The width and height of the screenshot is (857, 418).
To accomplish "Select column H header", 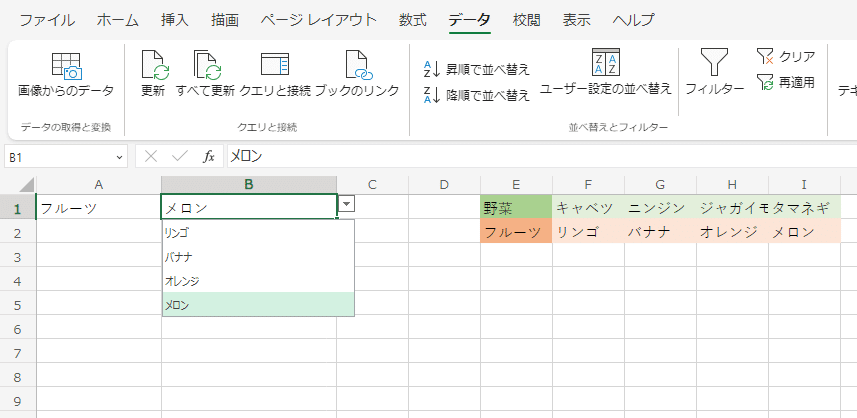I will (732, 185).
